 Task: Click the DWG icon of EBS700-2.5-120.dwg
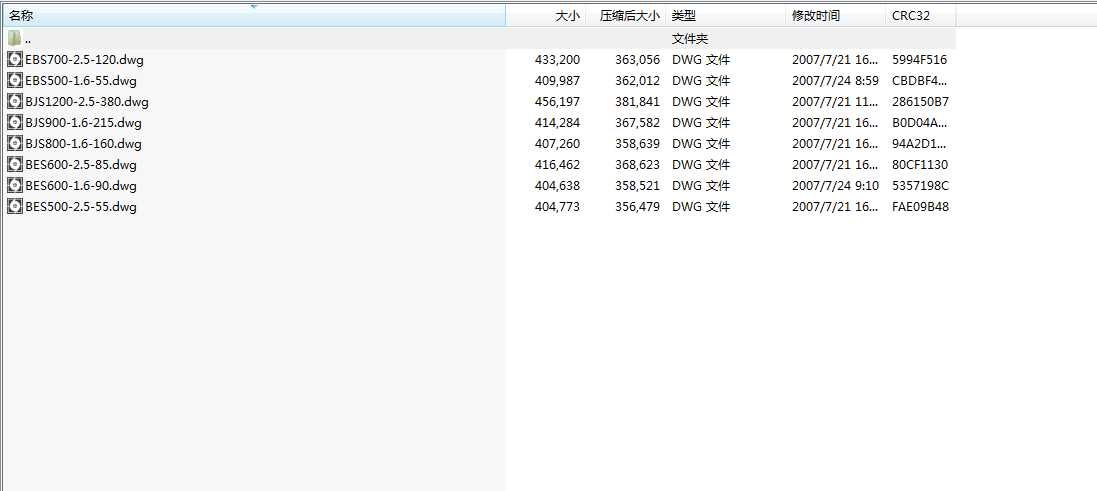click(15, 59)
